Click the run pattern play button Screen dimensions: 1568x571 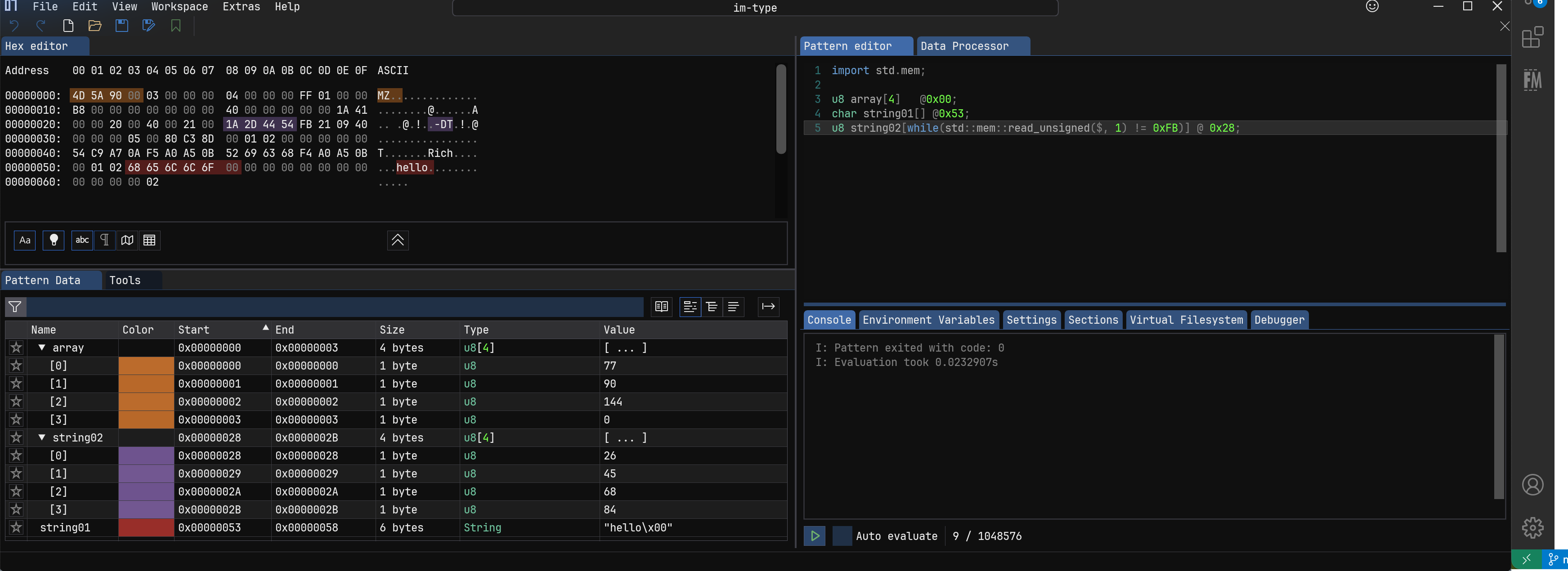point(815,535)
